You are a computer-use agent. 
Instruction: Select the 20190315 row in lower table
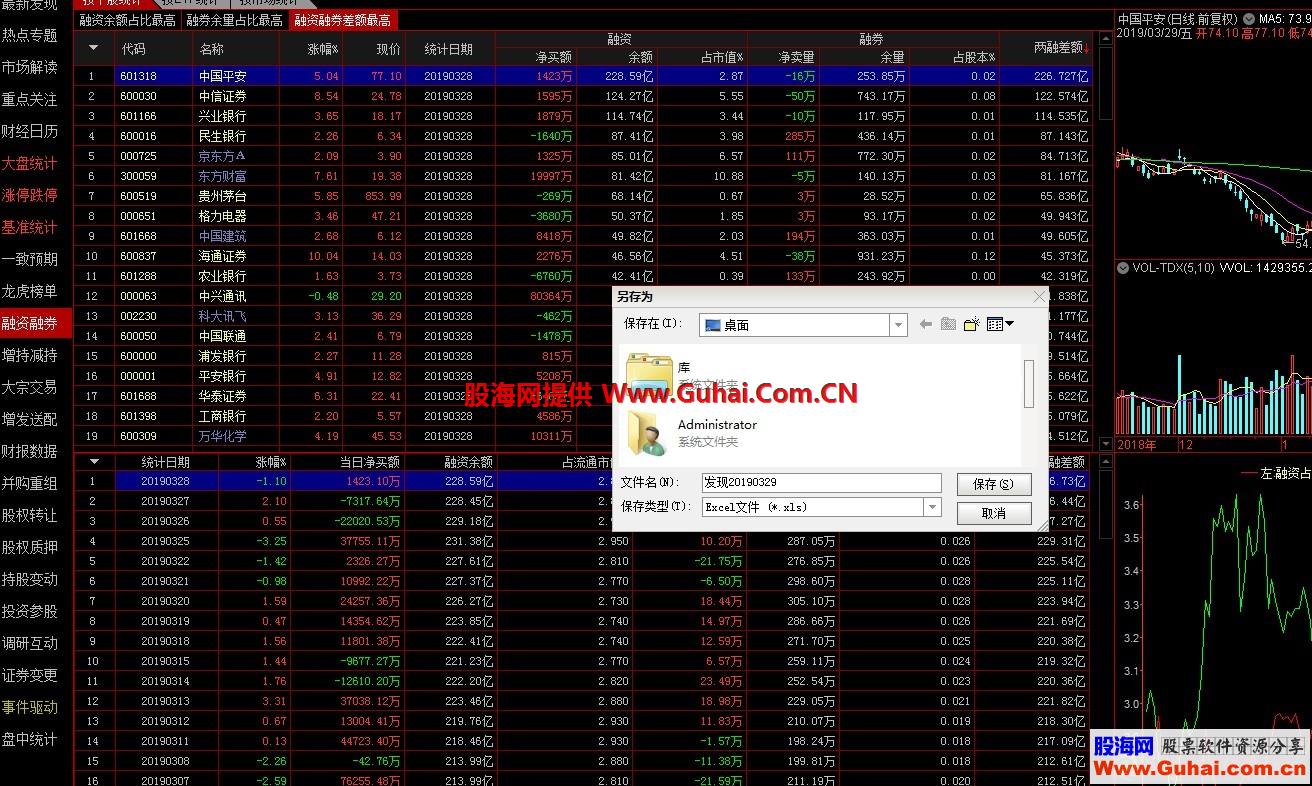point(584,661)
